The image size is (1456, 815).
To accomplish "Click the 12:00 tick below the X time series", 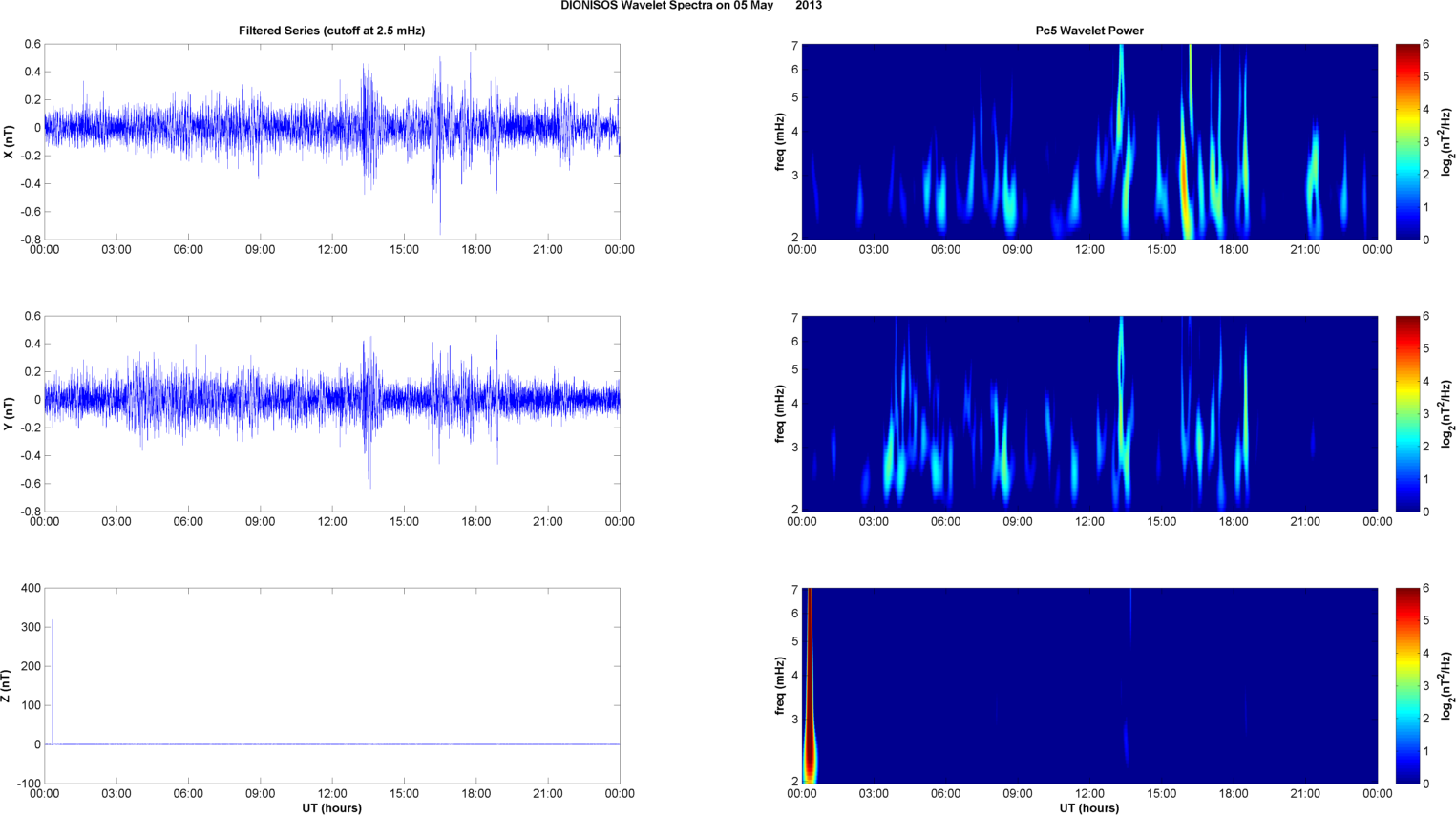I will pos(332,250).
